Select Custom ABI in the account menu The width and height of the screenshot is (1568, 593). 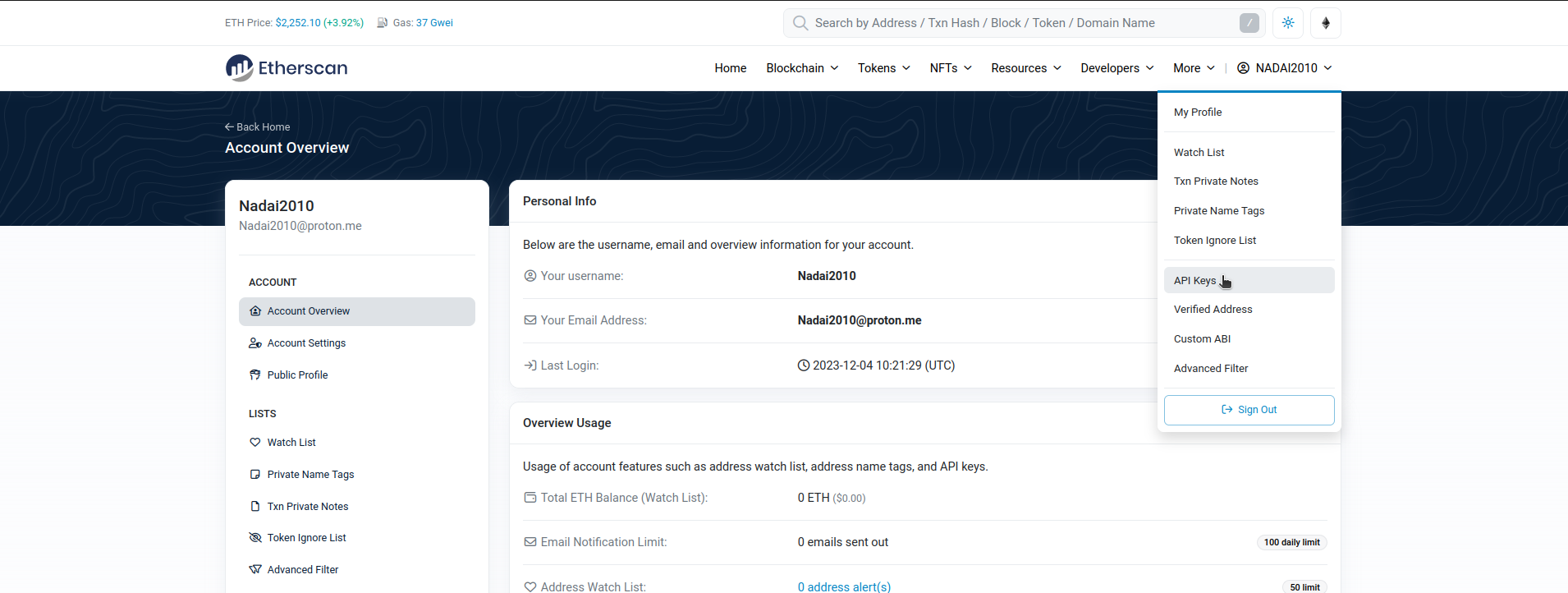[1249, 339]
